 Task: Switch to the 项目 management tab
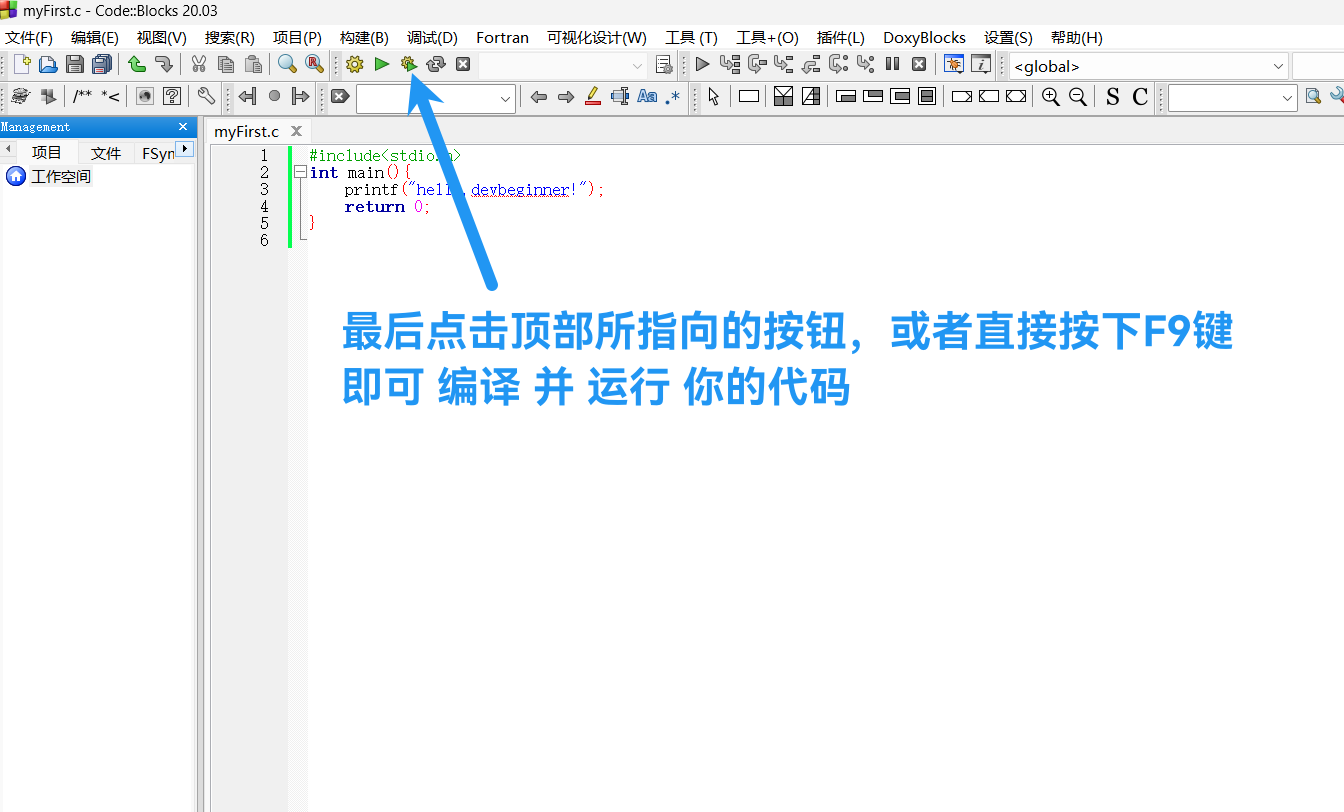(x=47, y=153)
